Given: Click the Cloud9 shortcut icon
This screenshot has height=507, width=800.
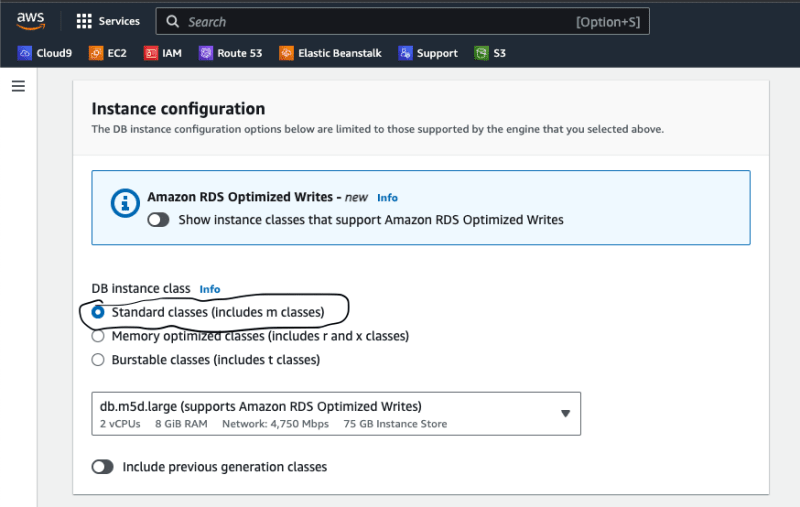Looking at the screenshot, I should (24, 53).
